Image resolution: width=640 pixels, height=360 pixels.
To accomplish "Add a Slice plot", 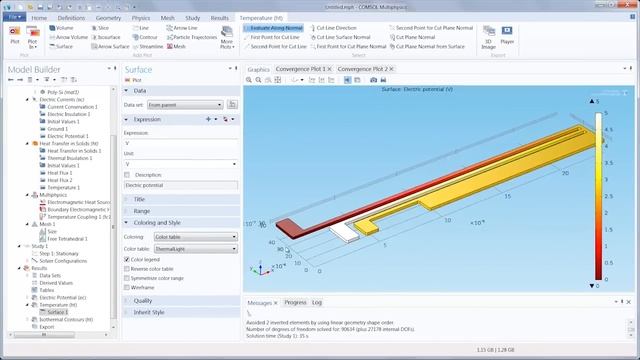I will [100, 28].
